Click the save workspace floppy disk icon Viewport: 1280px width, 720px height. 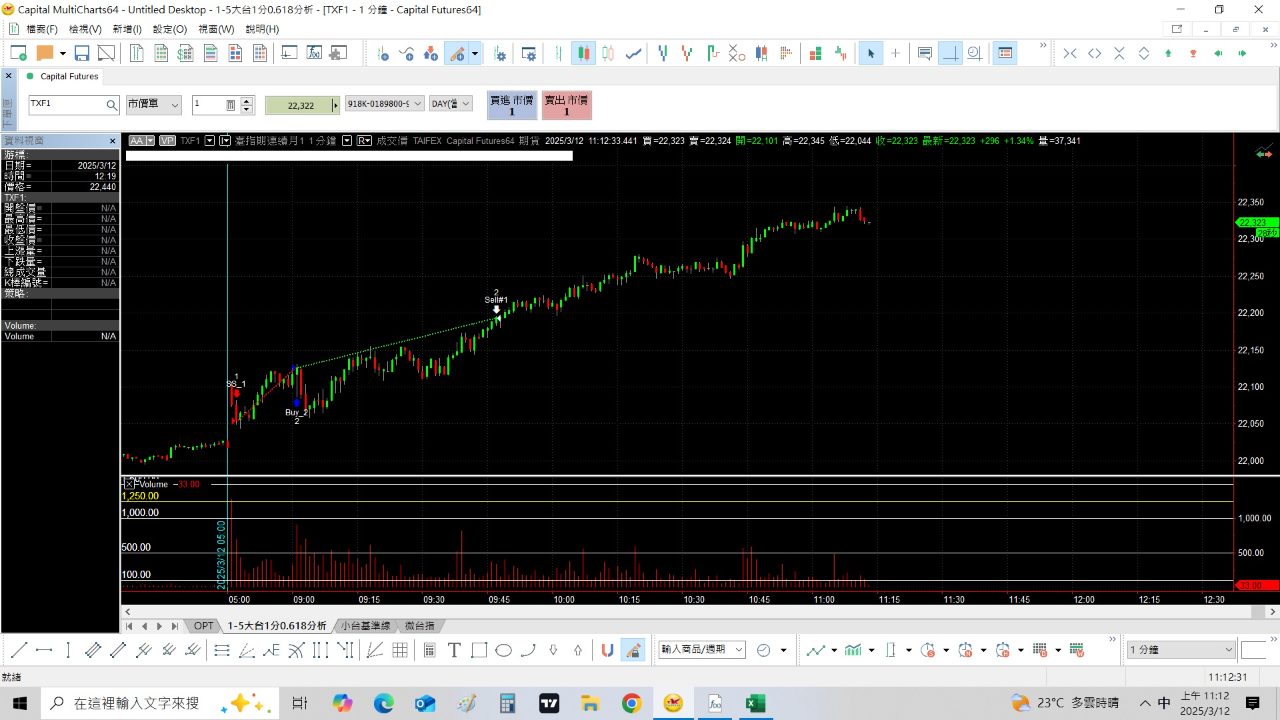(x=82, y=53)
